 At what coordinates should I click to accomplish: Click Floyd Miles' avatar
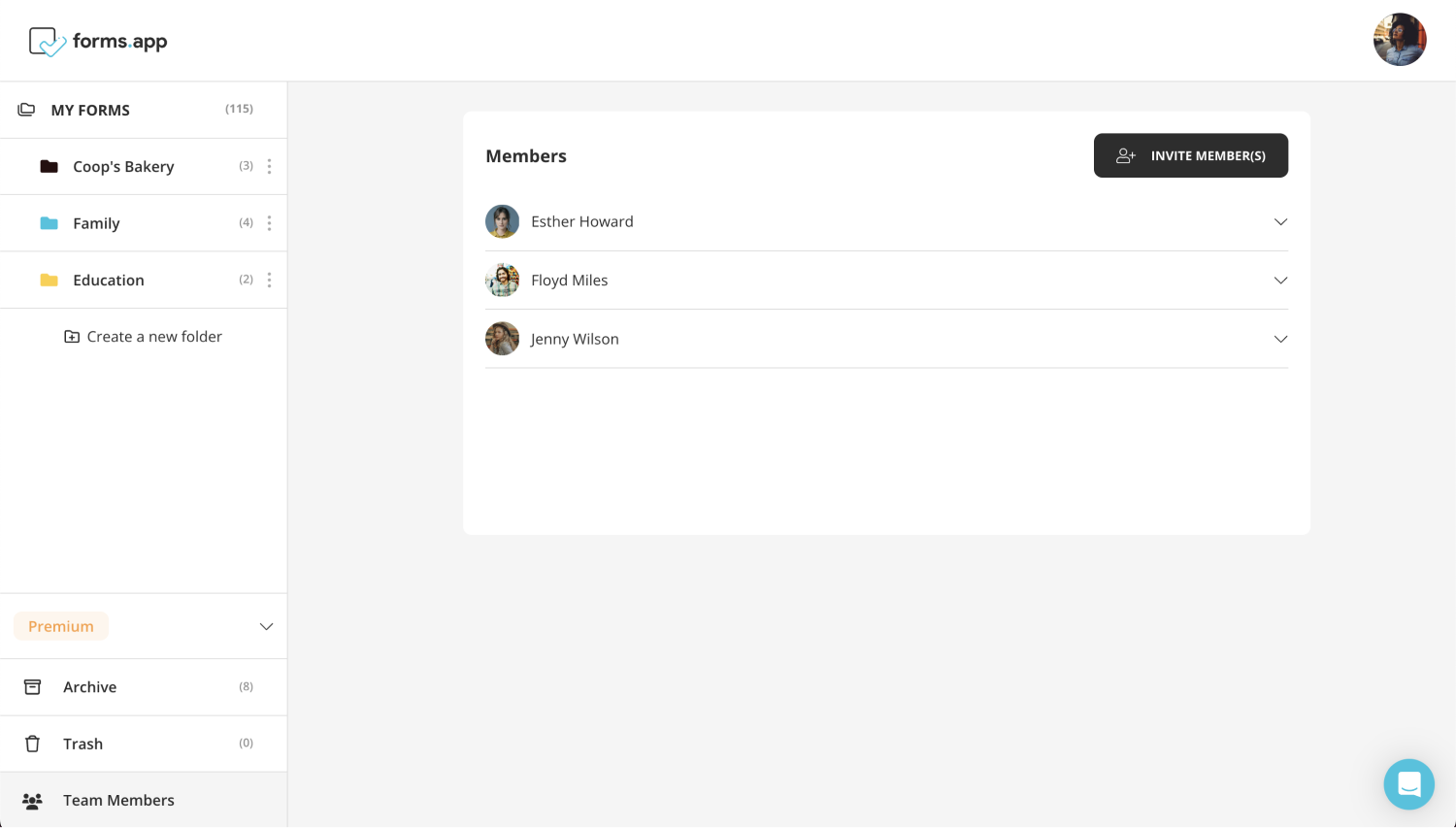point(502,280)
